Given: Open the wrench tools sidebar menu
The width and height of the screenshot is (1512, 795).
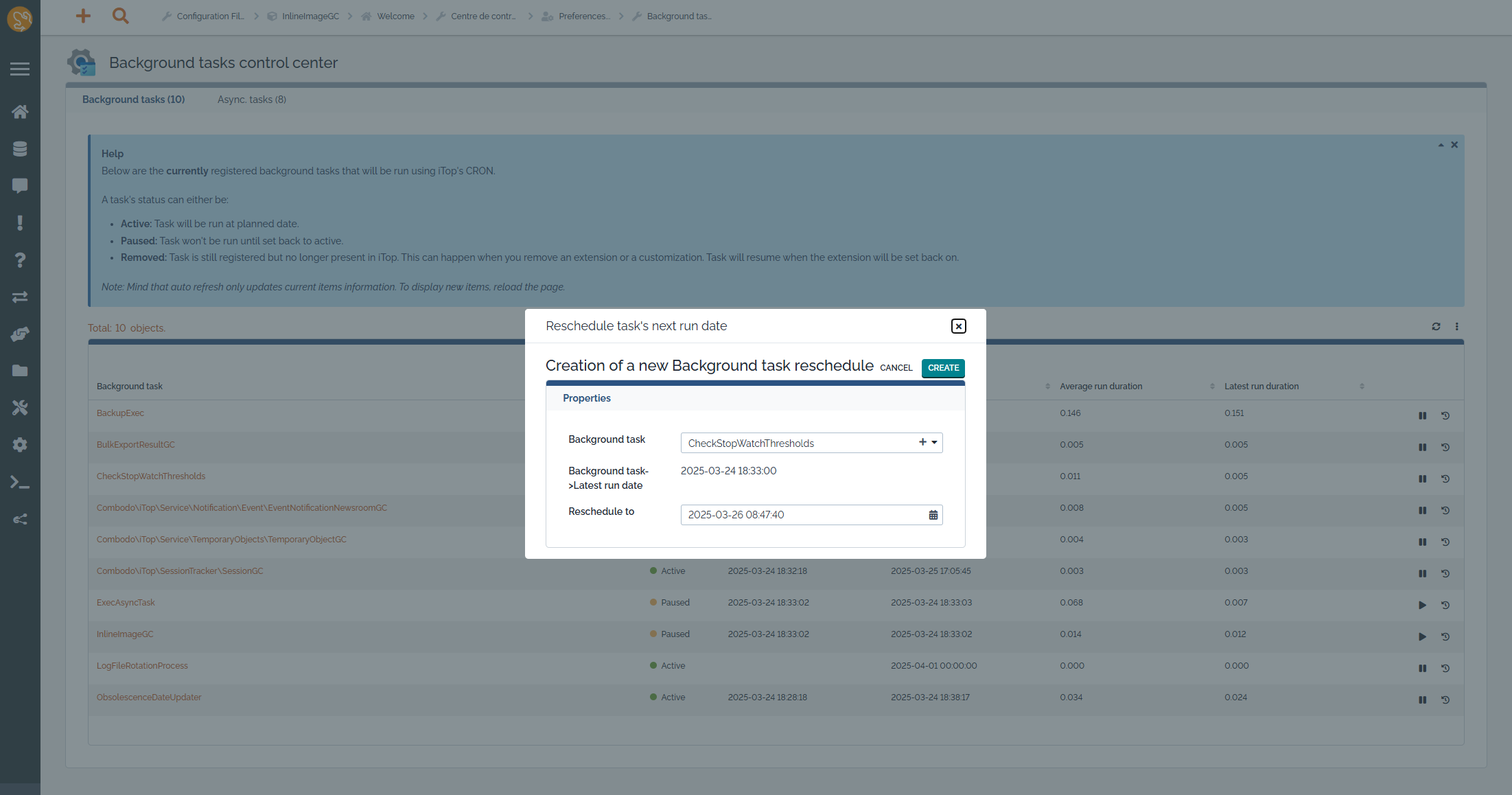Looking at the screenshot, I should pos(20,408).
